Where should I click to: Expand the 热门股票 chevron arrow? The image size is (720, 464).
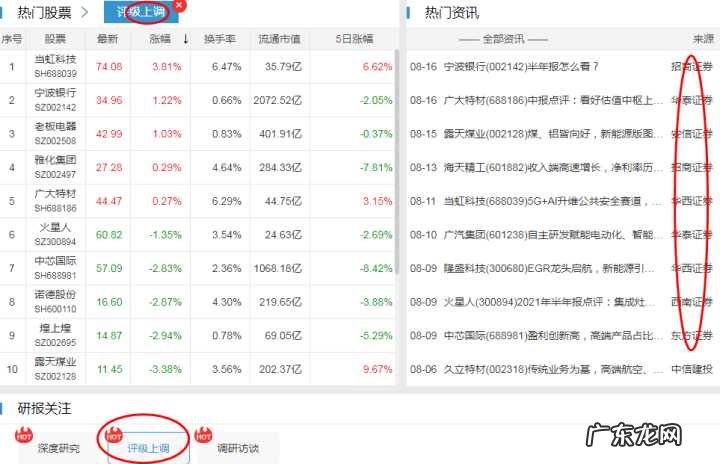[84, 12]
